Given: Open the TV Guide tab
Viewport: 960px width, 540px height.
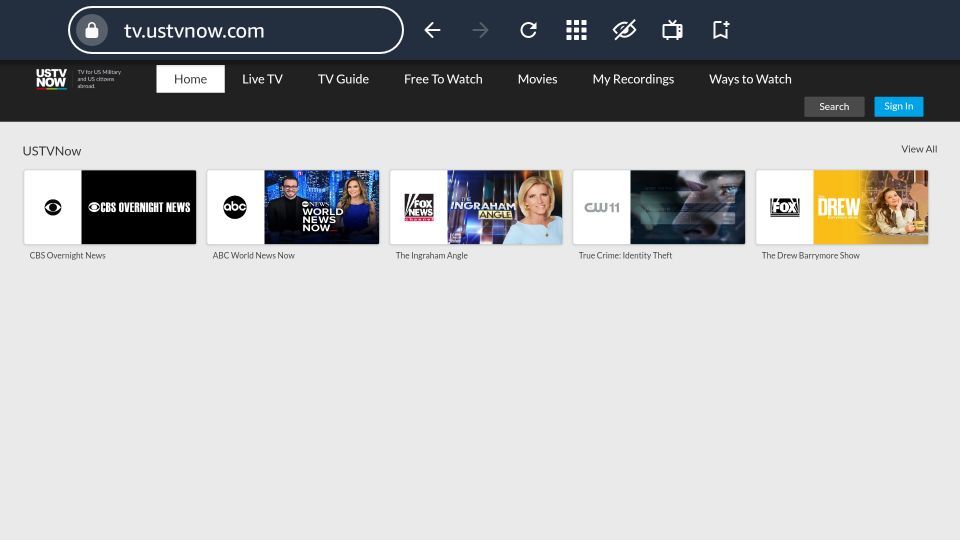Looking at the screenshot, I should tap(343, 79).
